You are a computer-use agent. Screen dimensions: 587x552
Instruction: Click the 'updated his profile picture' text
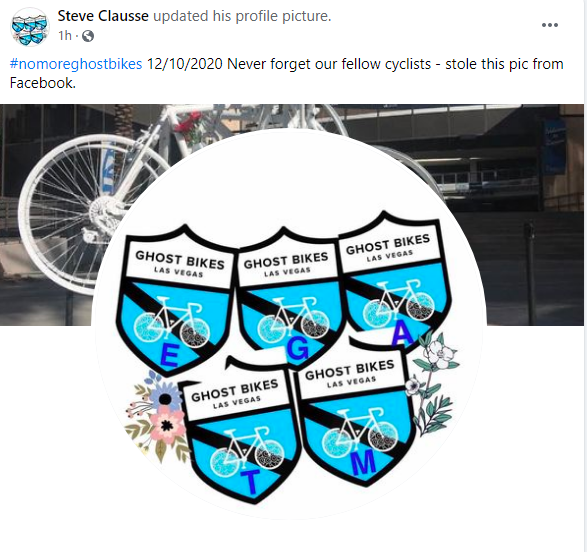pyautogui.click(x=243, y=16)
